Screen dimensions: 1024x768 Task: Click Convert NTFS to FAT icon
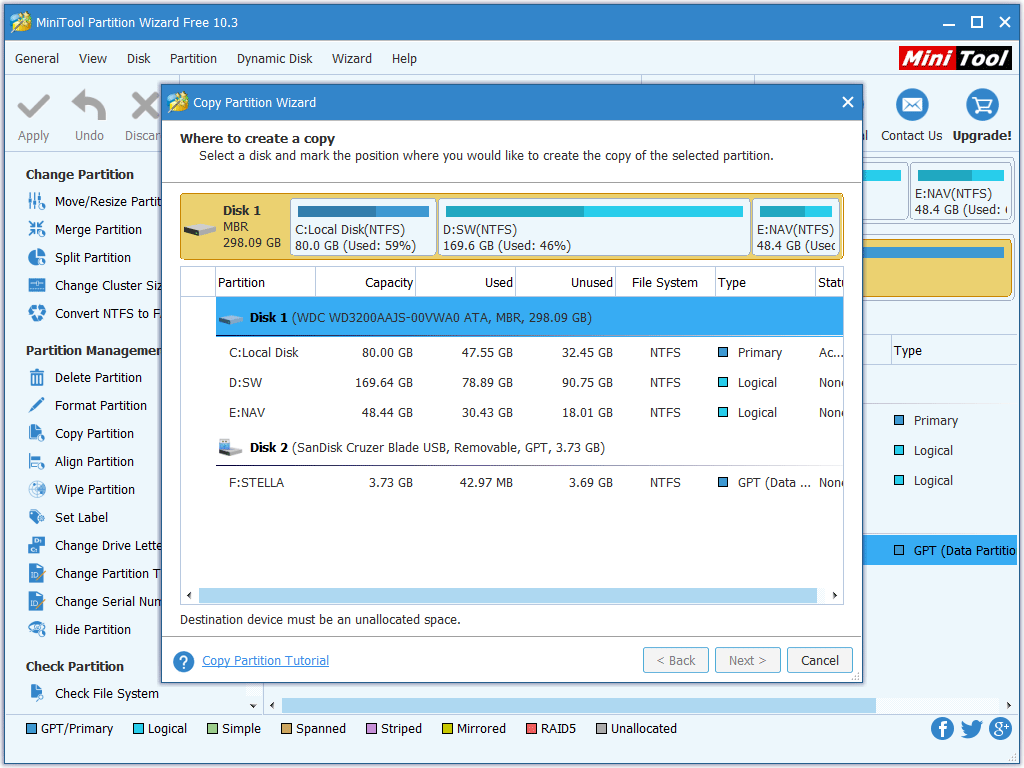[x=37, y=313]
